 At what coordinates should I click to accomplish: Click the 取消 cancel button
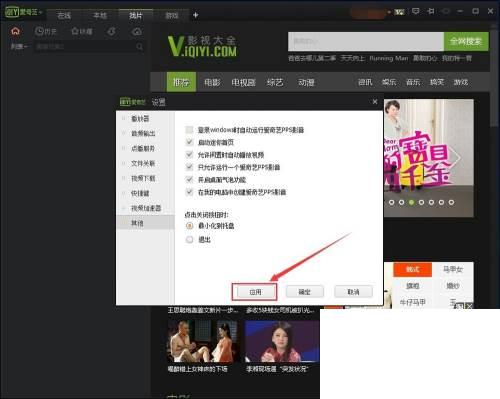pos(353,292)
